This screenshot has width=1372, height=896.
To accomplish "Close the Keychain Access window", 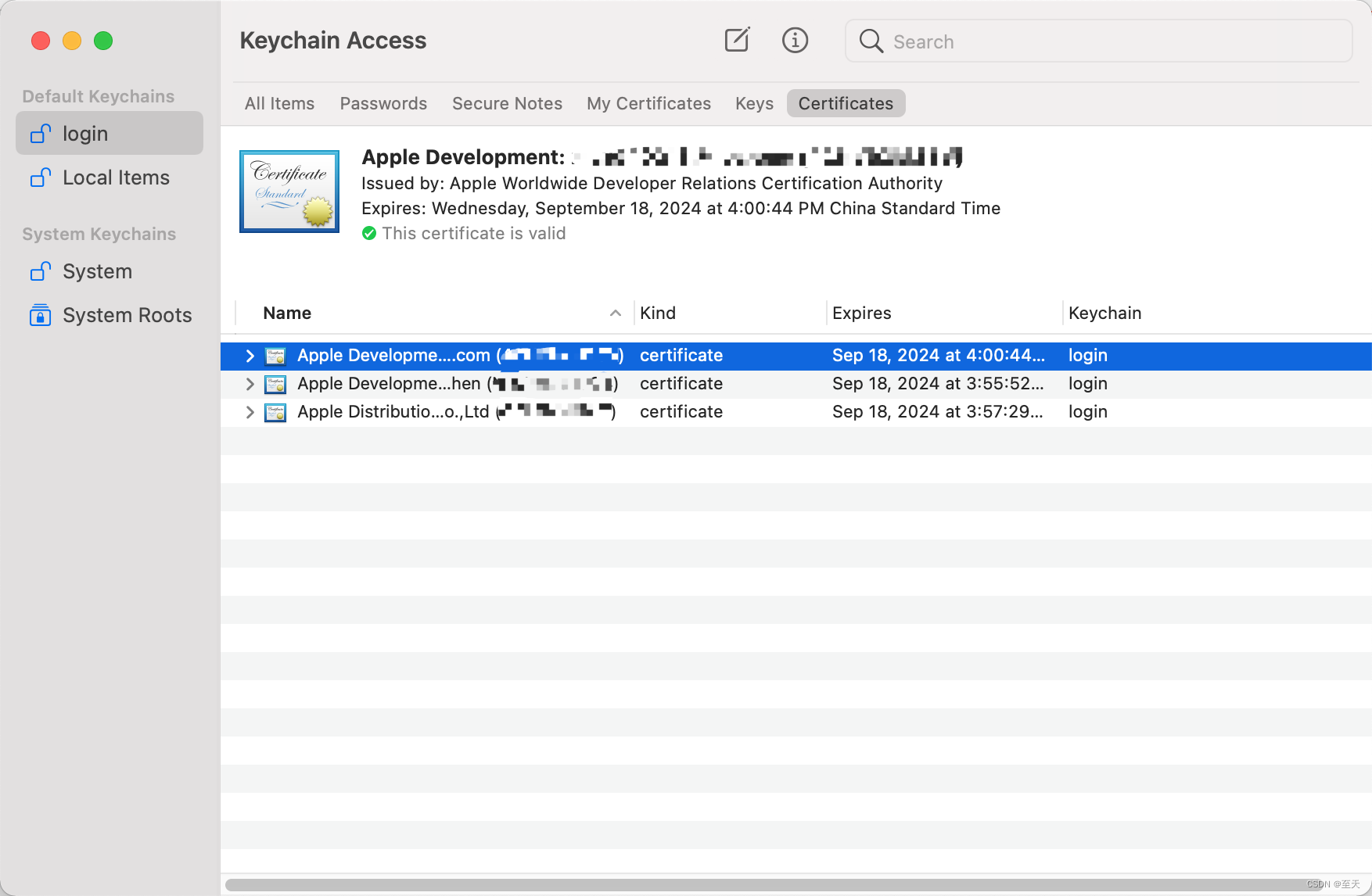I will 41,41.
